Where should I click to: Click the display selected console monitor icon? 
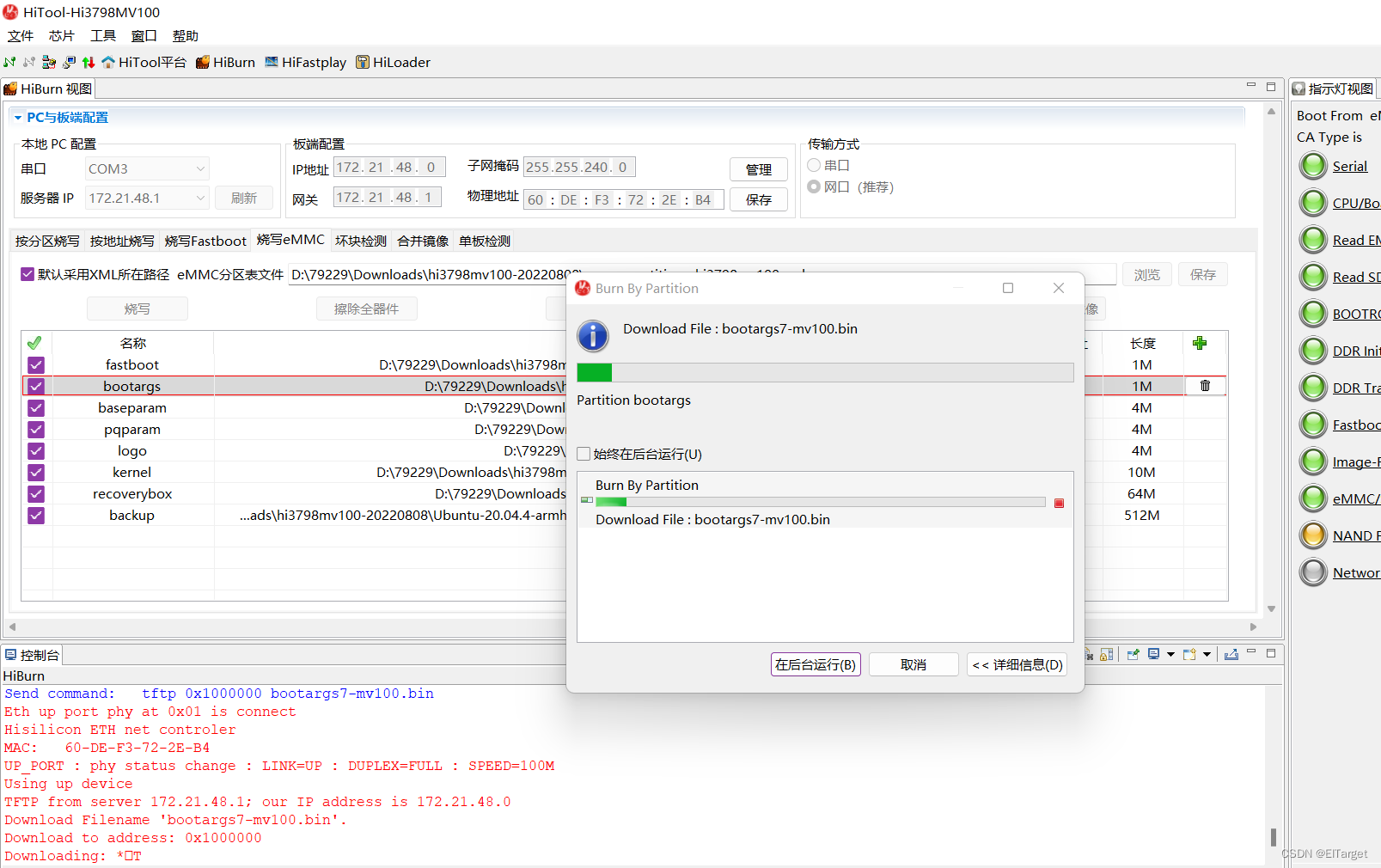pyautogui.click(x=1154, y=654)
